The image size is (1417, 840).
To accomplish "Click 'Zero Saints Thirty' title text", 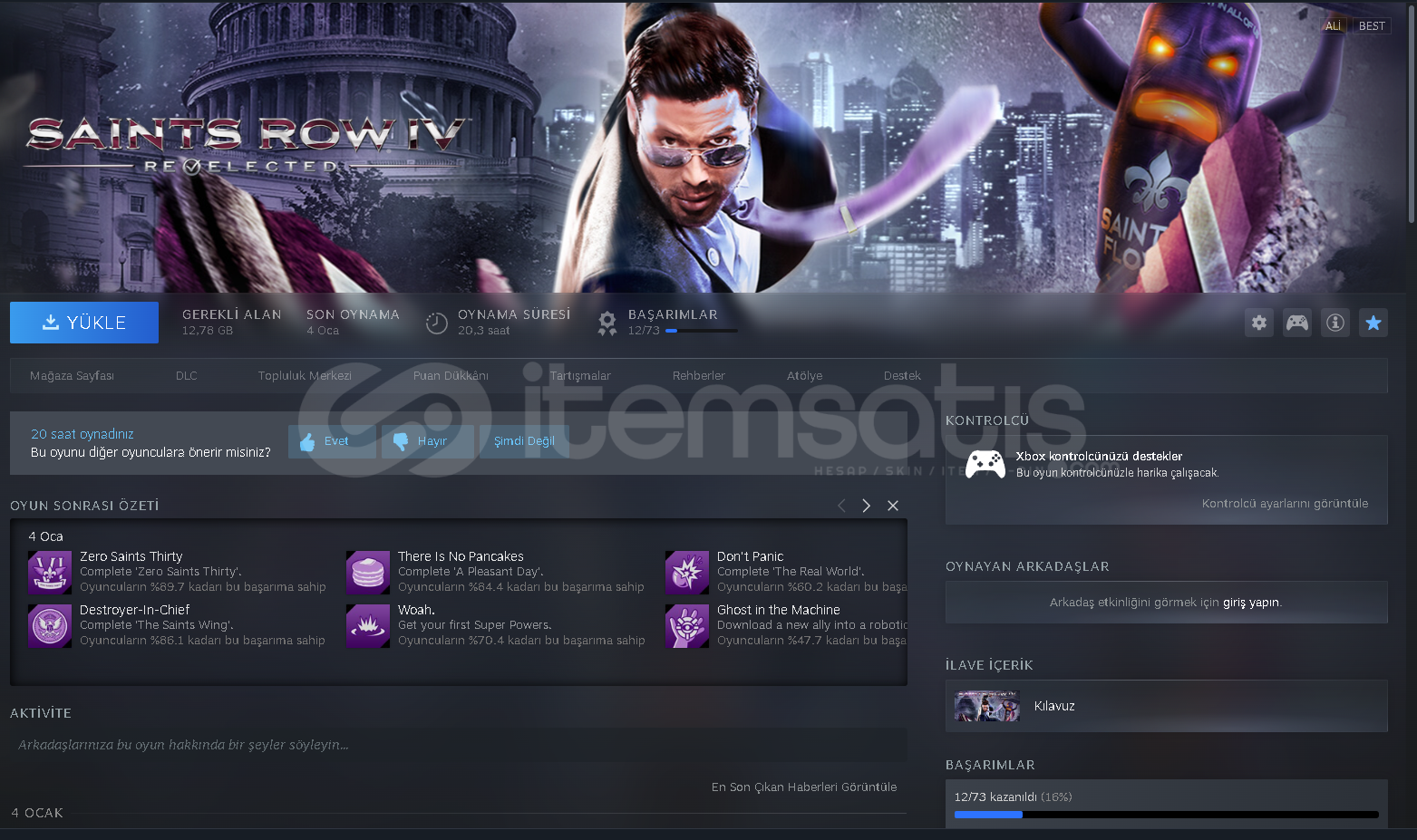I will point(131,556).
